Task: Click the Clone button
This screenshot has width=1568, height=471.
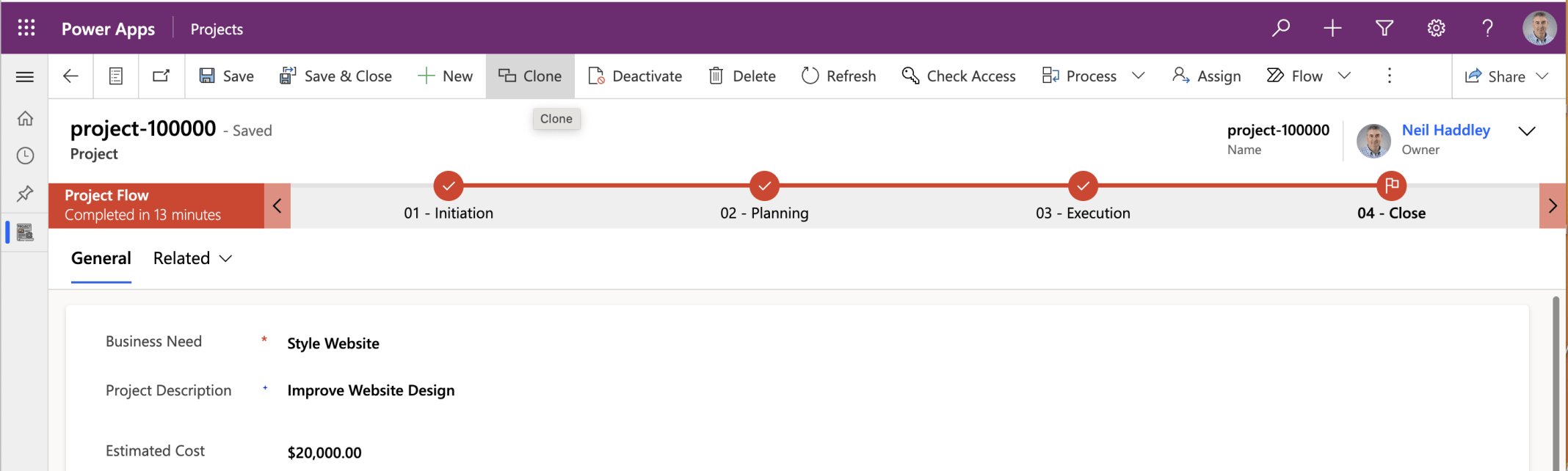Action: point(530,76)
